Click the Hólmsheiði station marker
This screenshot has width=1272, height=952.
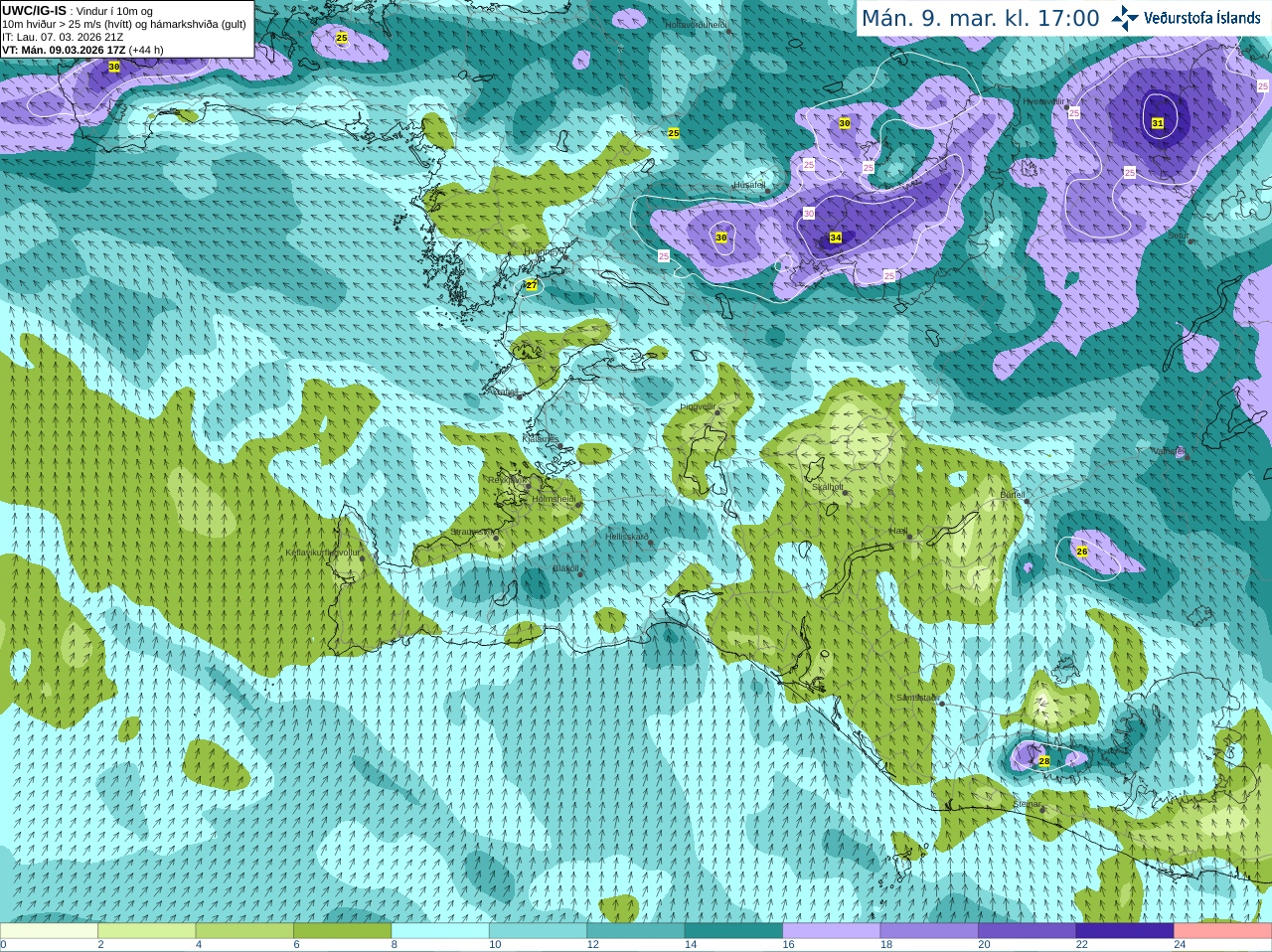[x=578, y=505]
